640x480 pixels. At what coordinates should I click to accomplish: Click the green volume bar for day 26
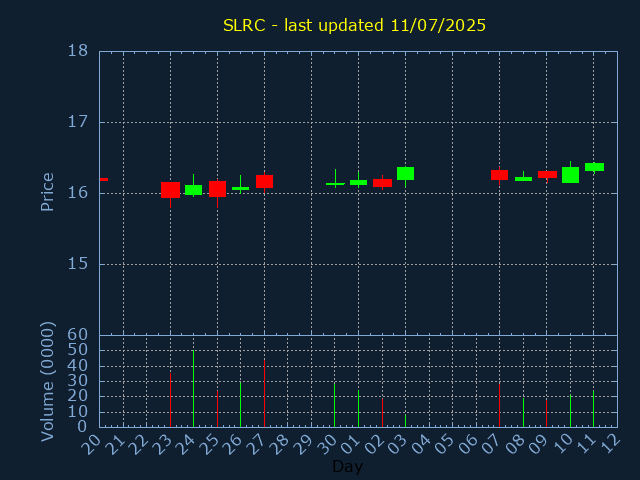pos(240,404)
